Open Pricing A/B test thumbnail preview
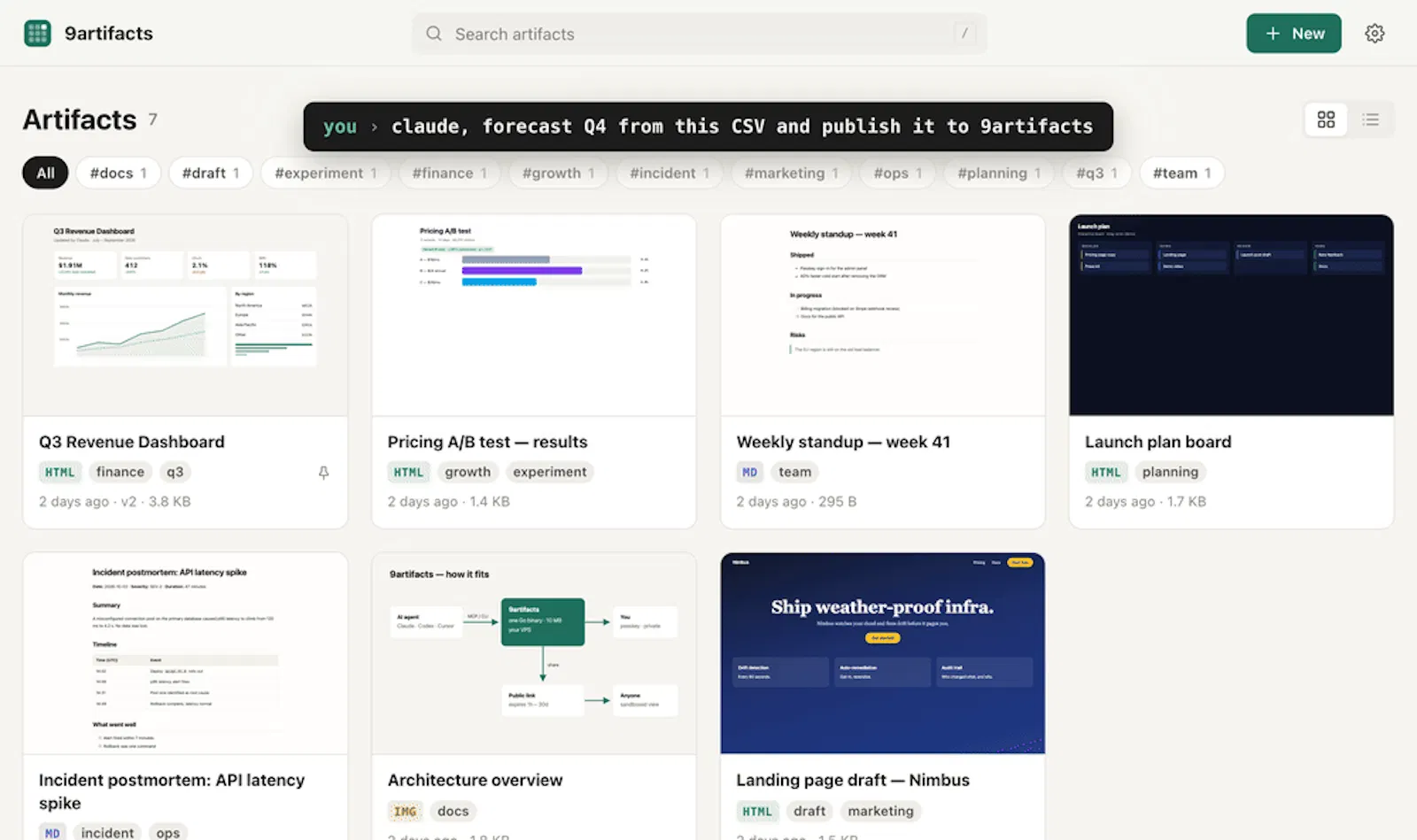Image resolution: width=1417 pixels, height=840 pixels. (x=534, y=315)
